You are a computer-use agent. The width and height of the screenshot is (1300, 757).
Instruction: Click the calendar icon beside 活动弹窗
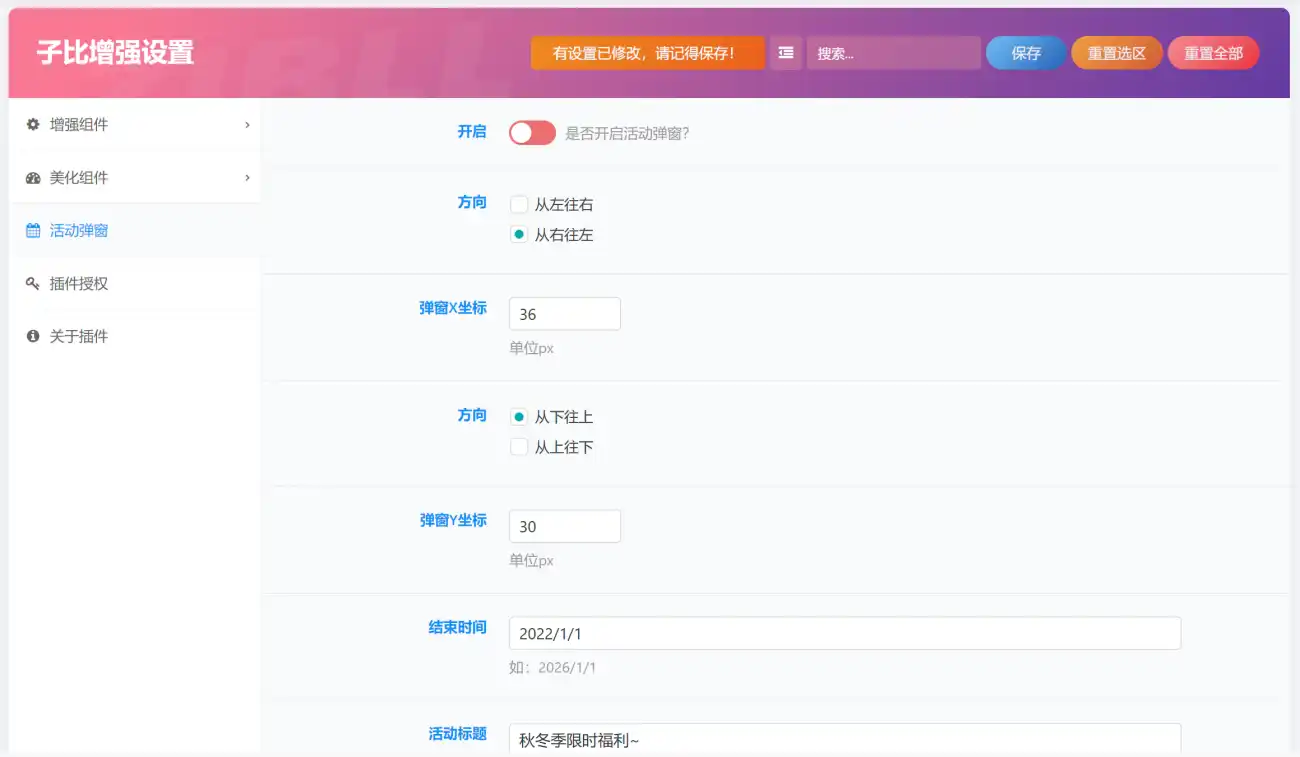33,231
